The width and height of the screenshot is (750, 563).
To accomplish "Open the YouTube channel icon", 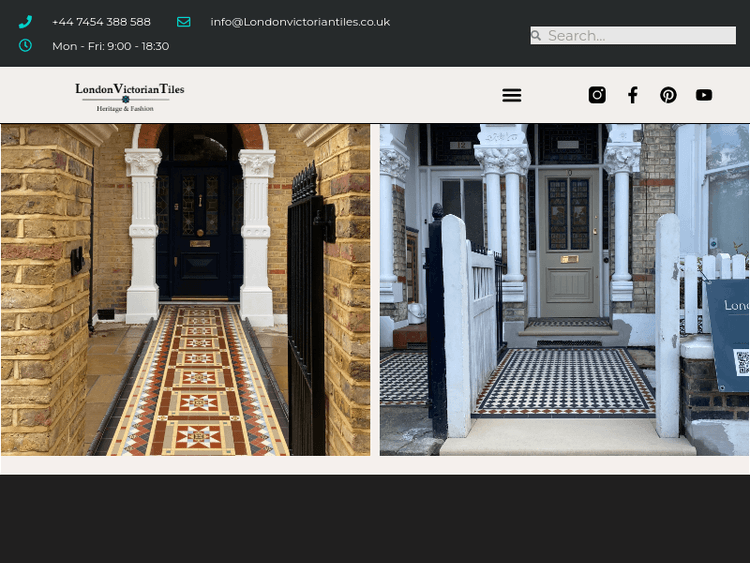I will tap(704, 95).
